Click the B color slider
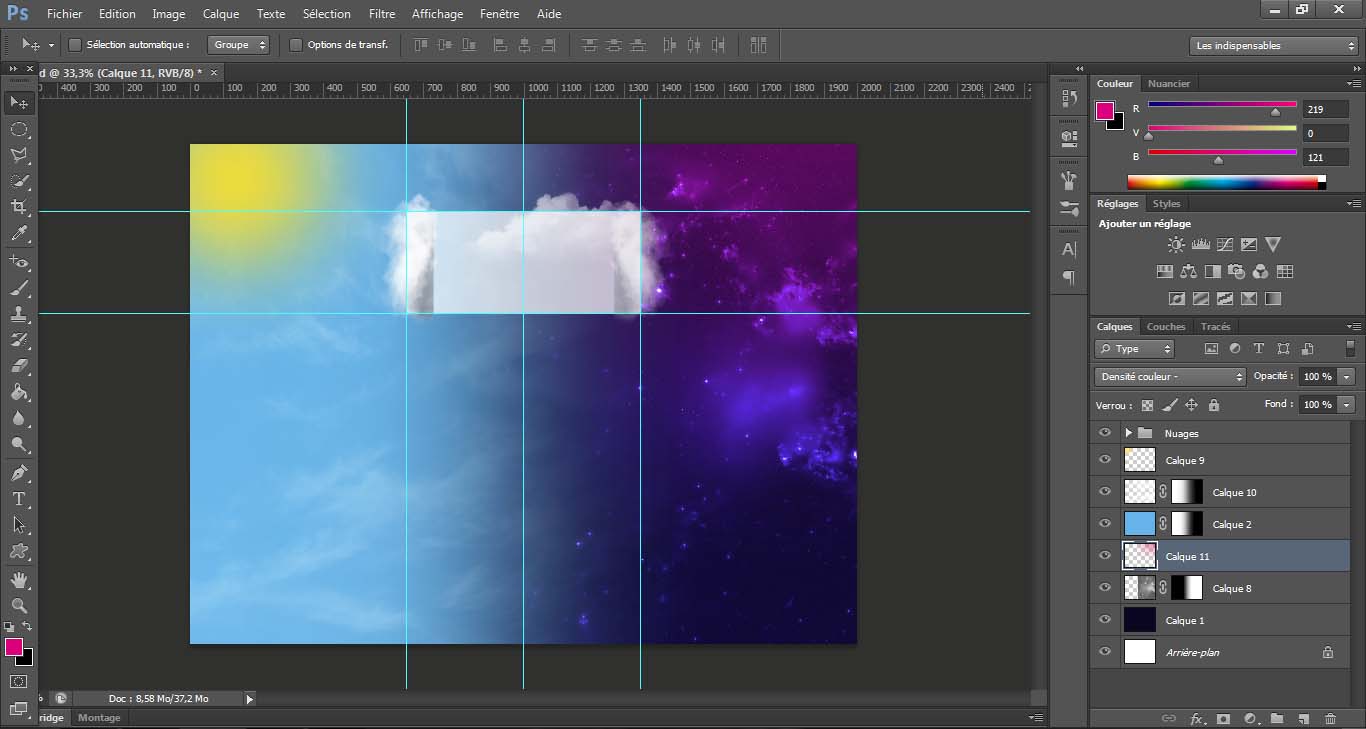Image resolution: width=1366 pixels, height=729 pixels. coord(1222,153)
